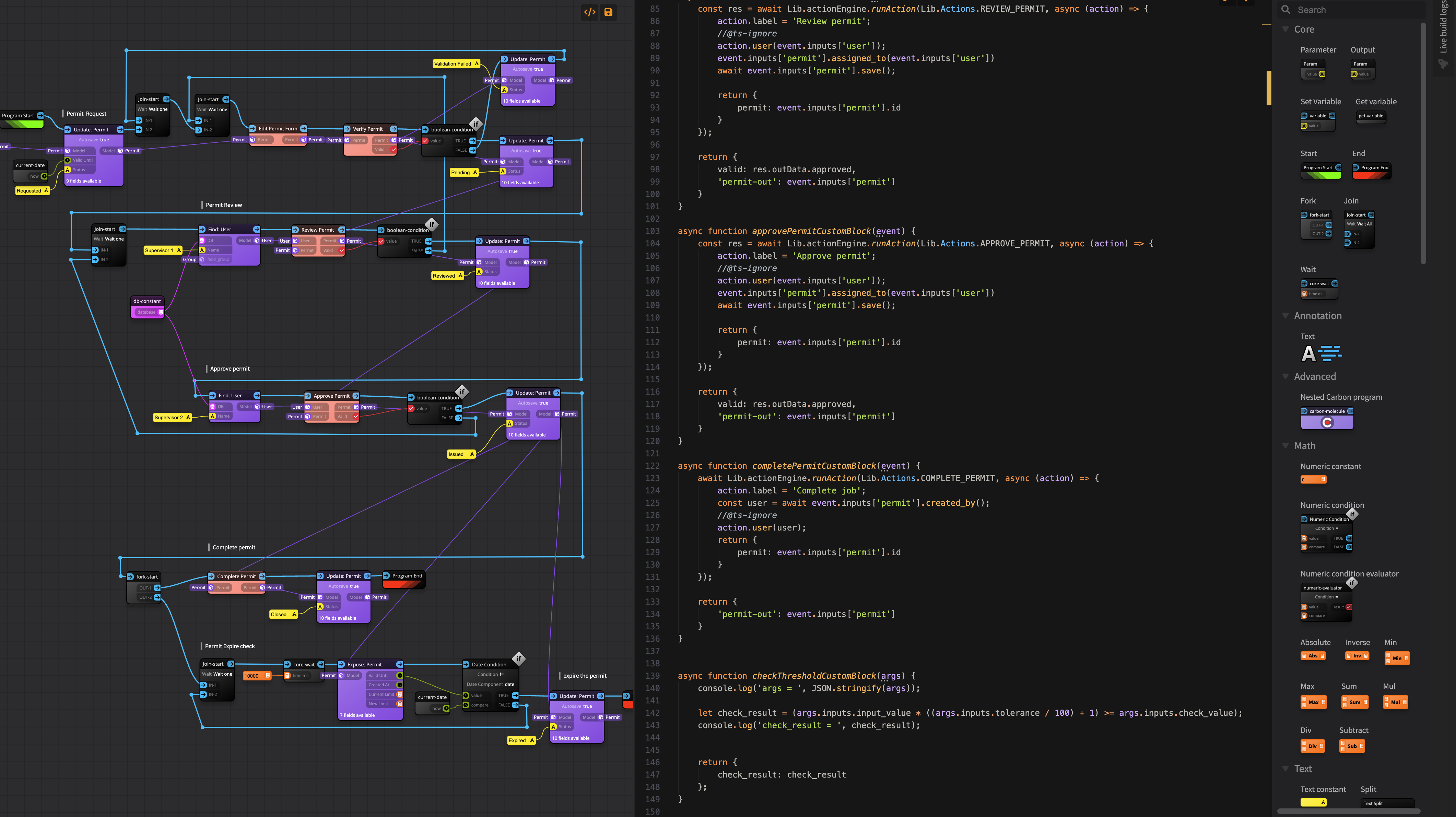Click the code view toggle icon

click(x=589, y=12)
